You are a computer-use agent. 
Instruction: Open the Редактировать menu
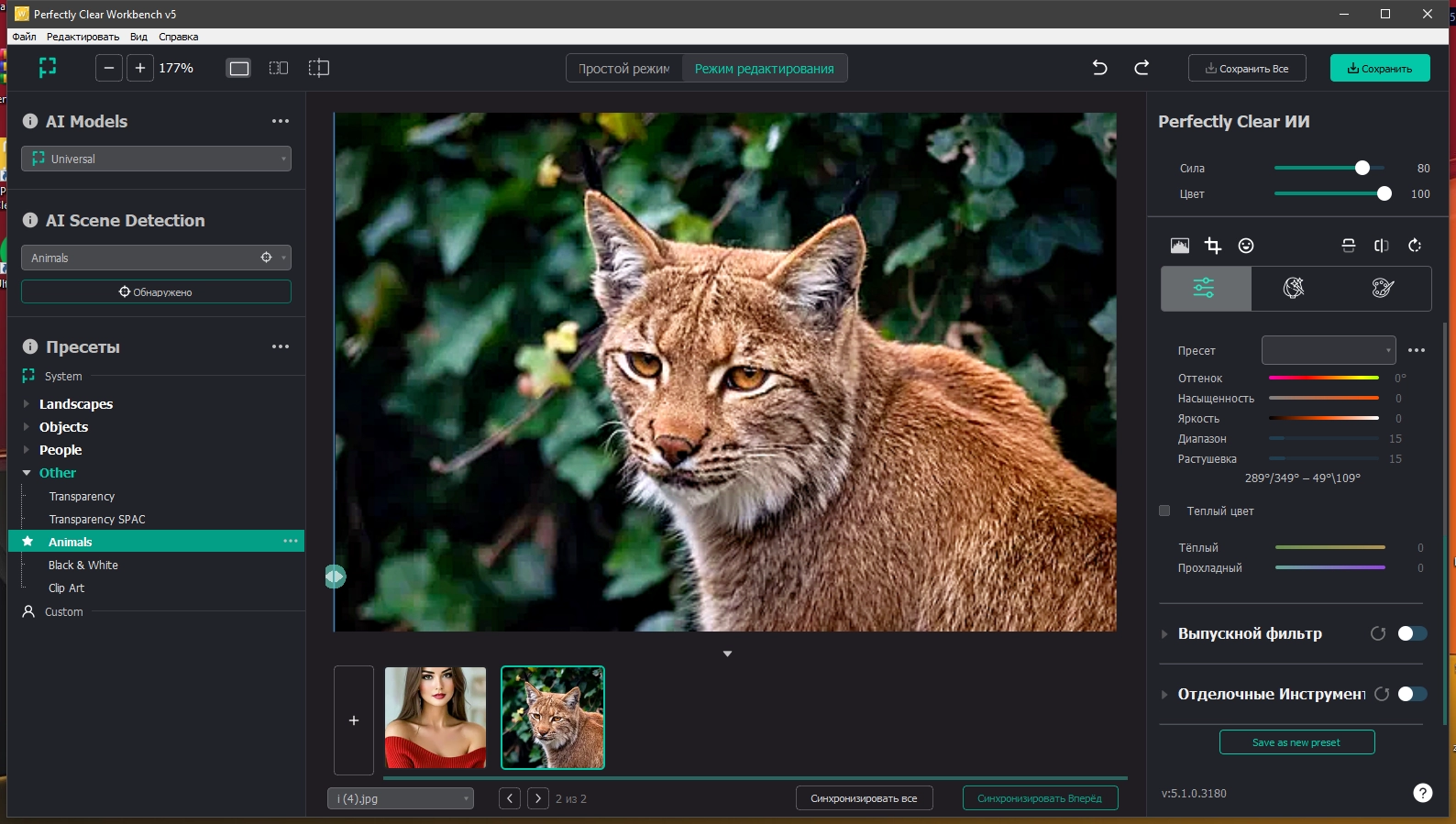[83, 37]
